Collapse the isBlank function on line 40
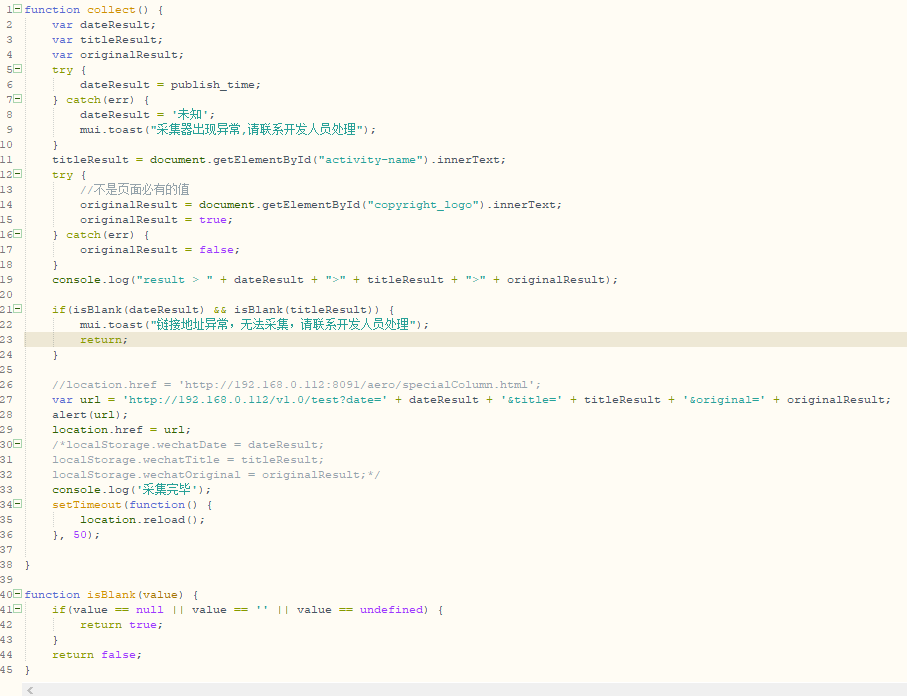 coord(17,594)
